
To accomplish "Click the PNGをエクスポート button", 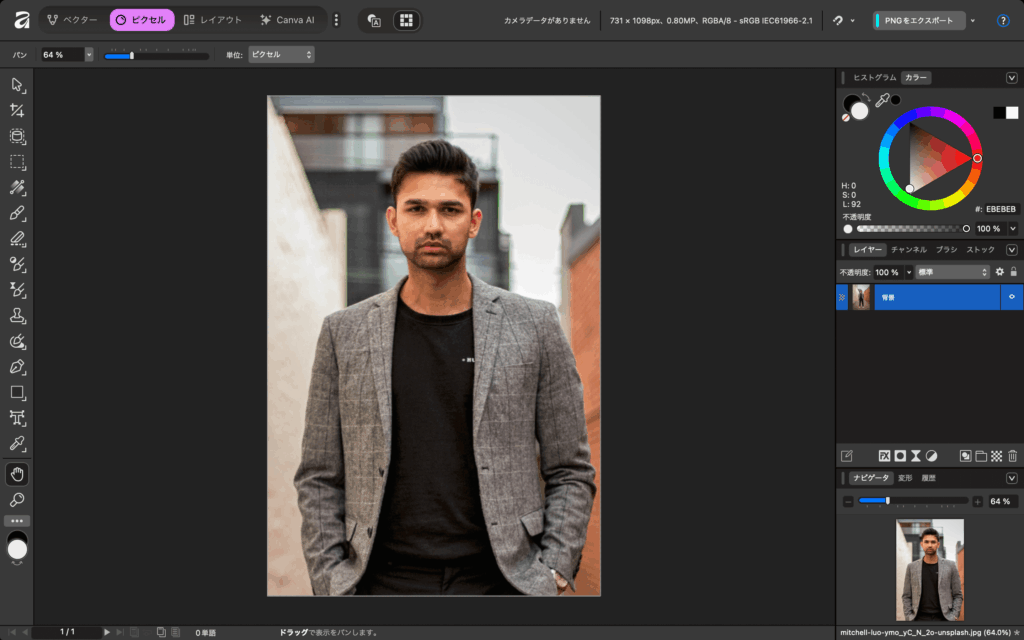I will coord(918,20).
